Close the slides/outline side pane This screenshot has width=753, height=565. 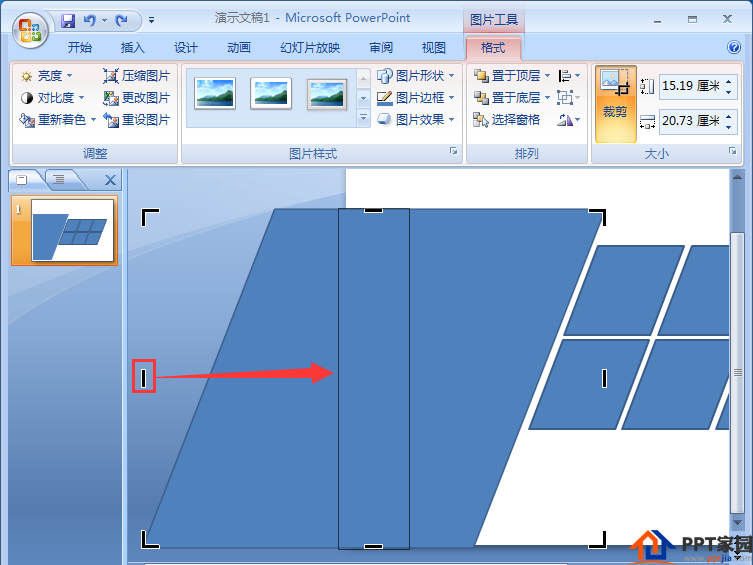click(110, 180)
